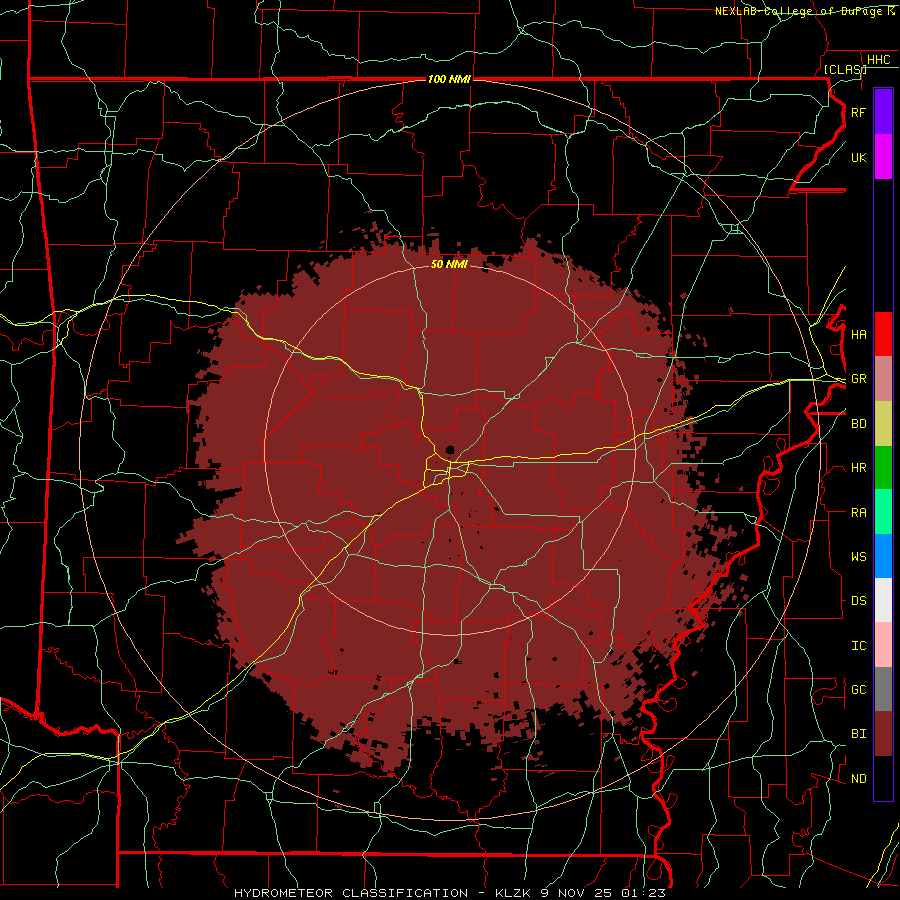Click the GC gray legend swatch
900x900 pixels.
pyautogui.click(x=883, y=689)
